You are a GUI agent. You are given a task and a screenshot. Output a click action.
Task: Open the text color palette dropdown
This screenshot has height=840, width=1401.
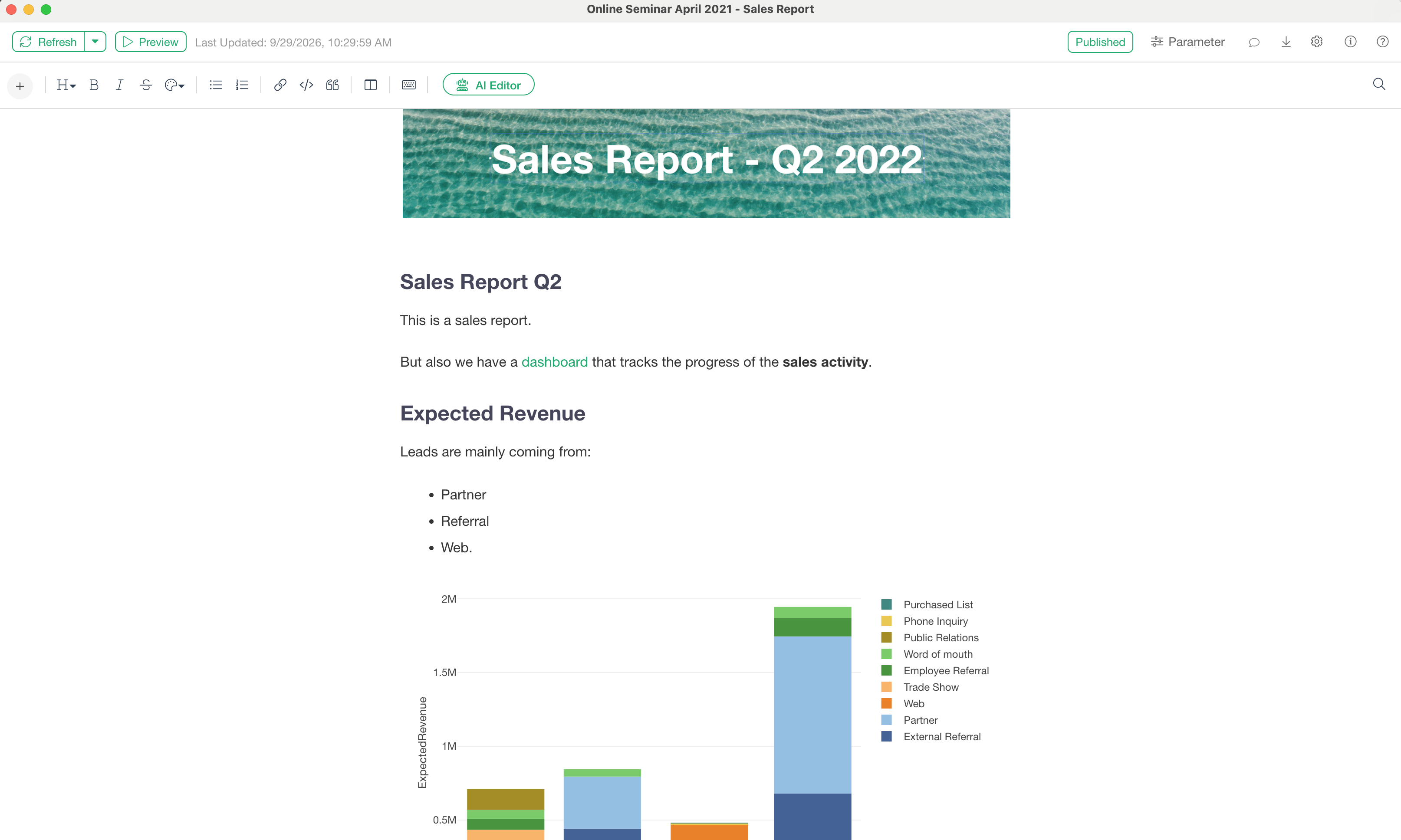point(174,85)
